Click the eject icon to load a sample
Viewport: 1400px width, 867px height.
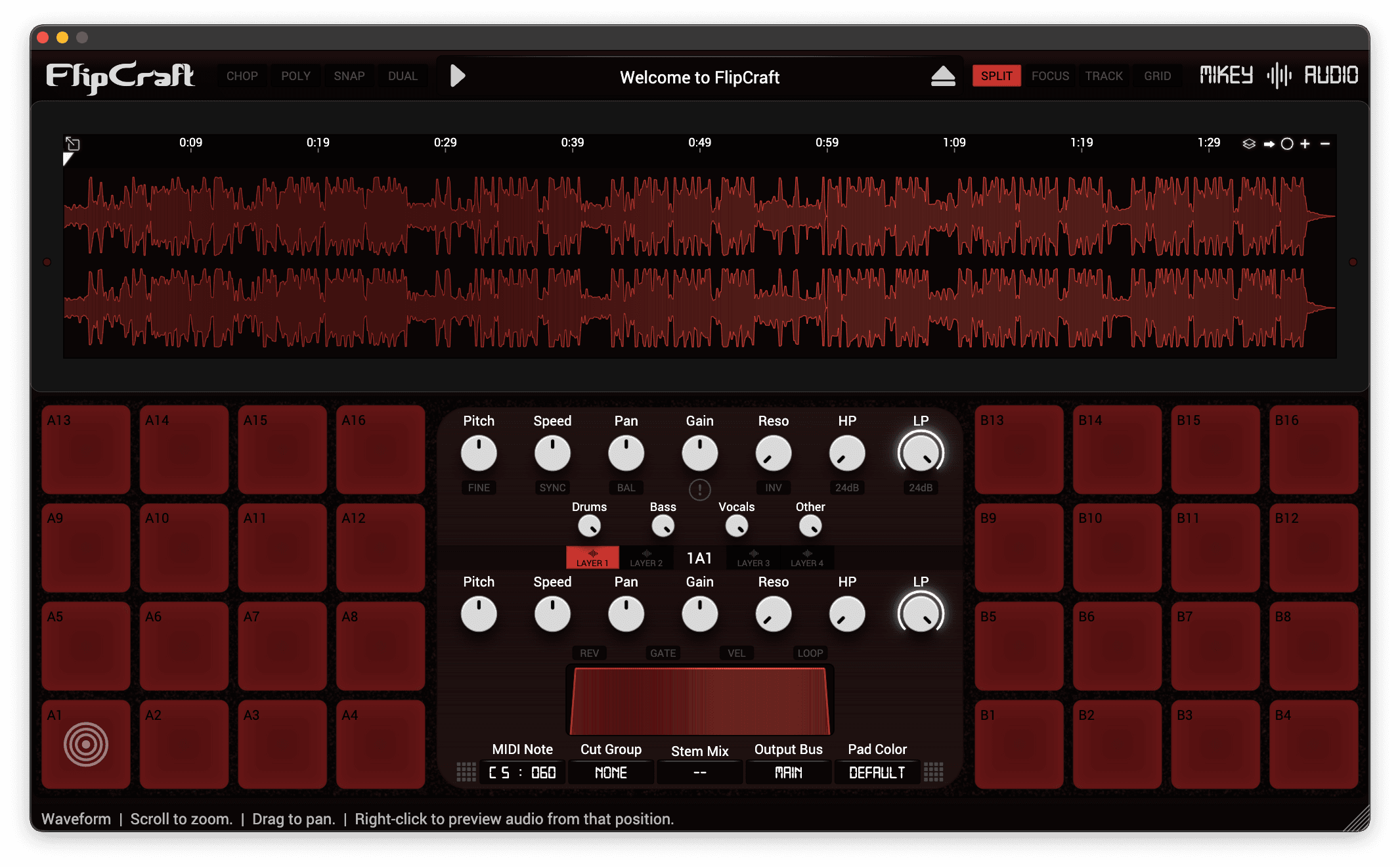pos(943,76)
